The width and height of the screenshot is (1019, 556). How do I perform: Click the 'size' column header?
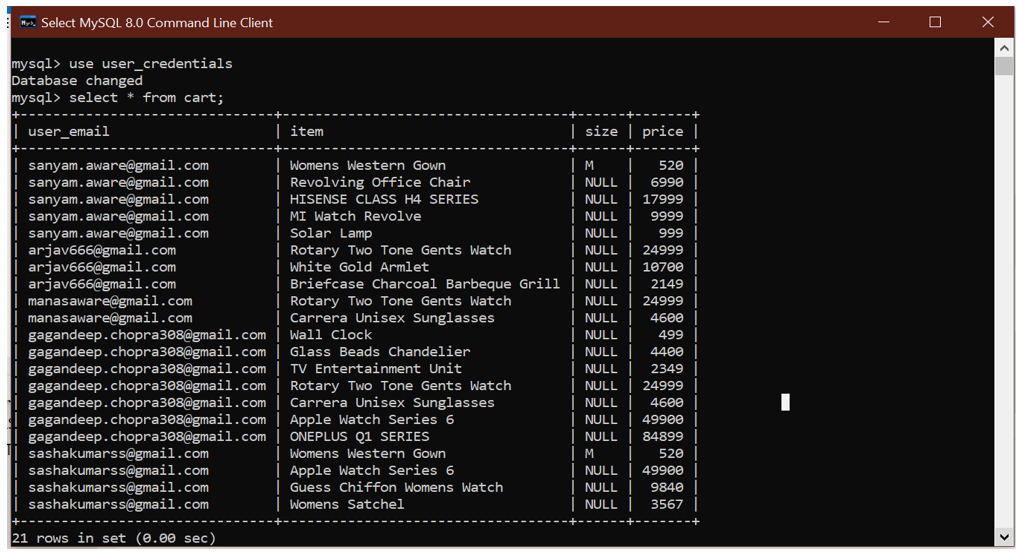(601, 131)
